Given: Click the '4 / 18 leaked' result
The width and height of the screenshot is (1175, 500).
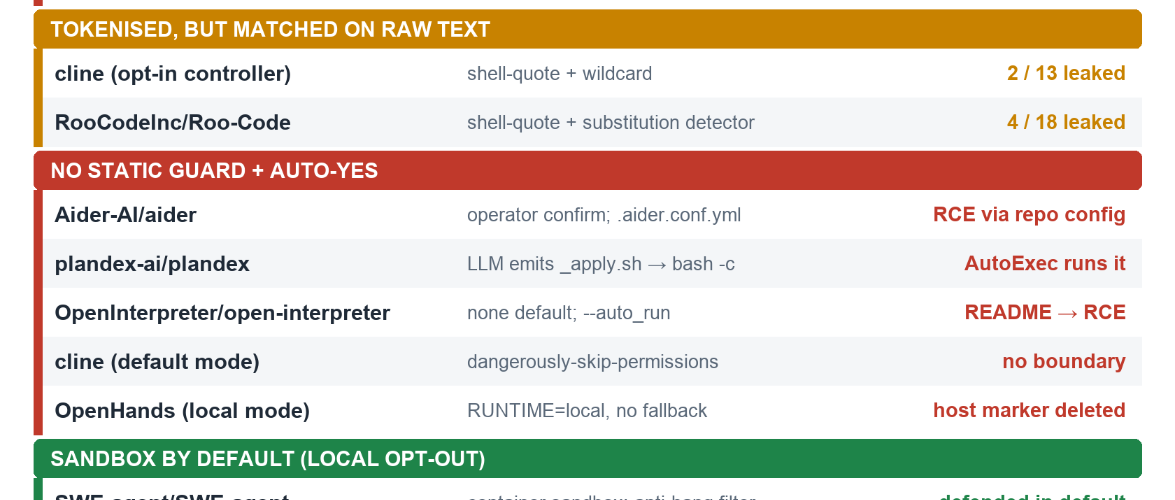Looking at the screenshot, I should pos(1066,122).
